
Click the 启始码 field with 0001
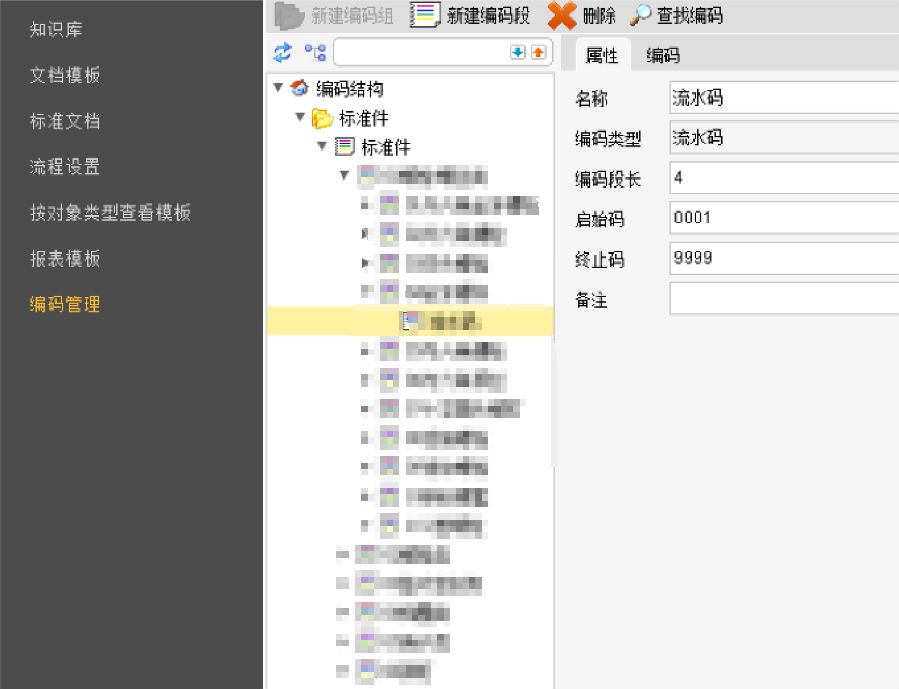(x=784, y=218)
